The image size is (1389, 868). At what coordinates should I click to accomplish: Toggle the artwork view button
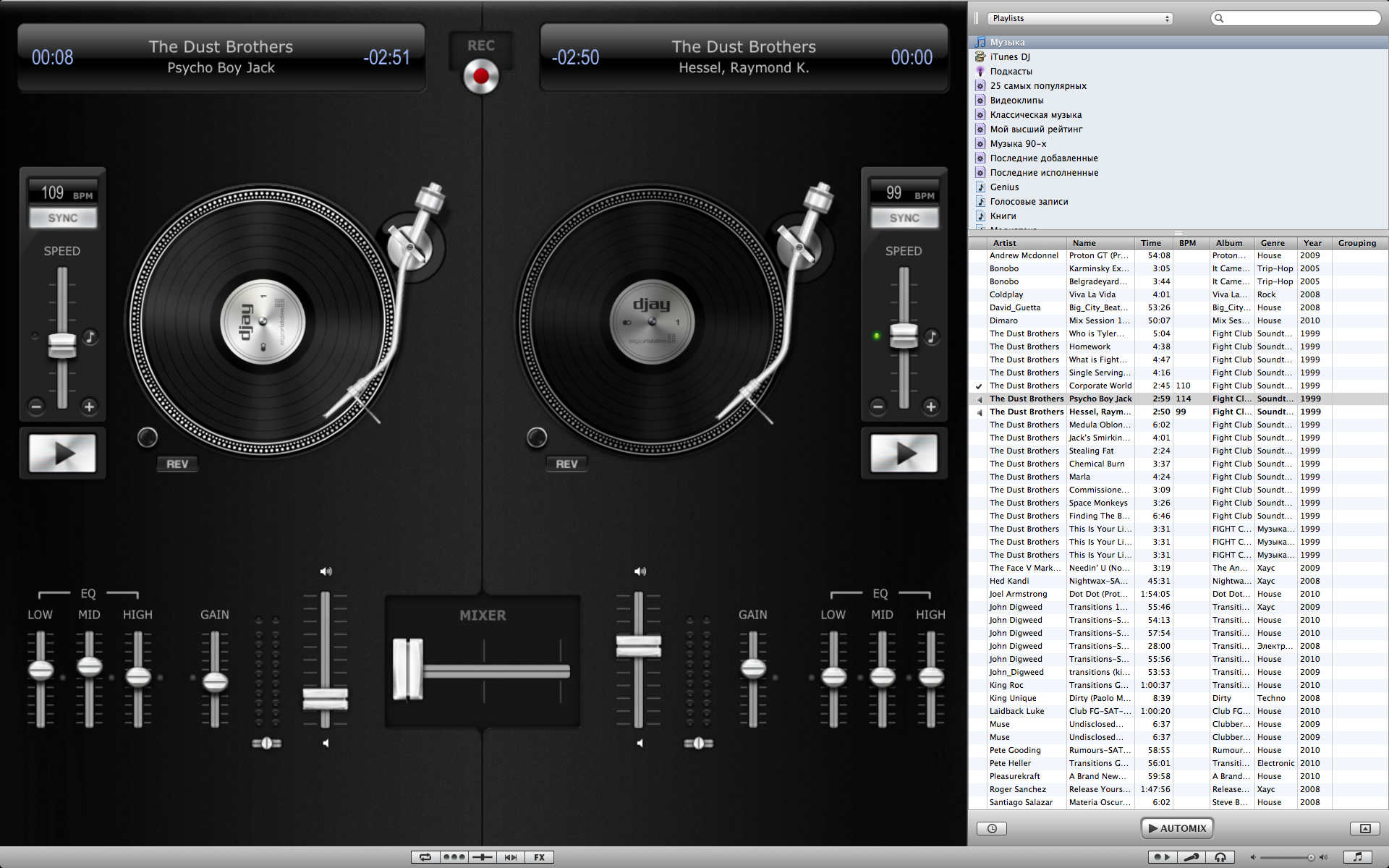1365,828
